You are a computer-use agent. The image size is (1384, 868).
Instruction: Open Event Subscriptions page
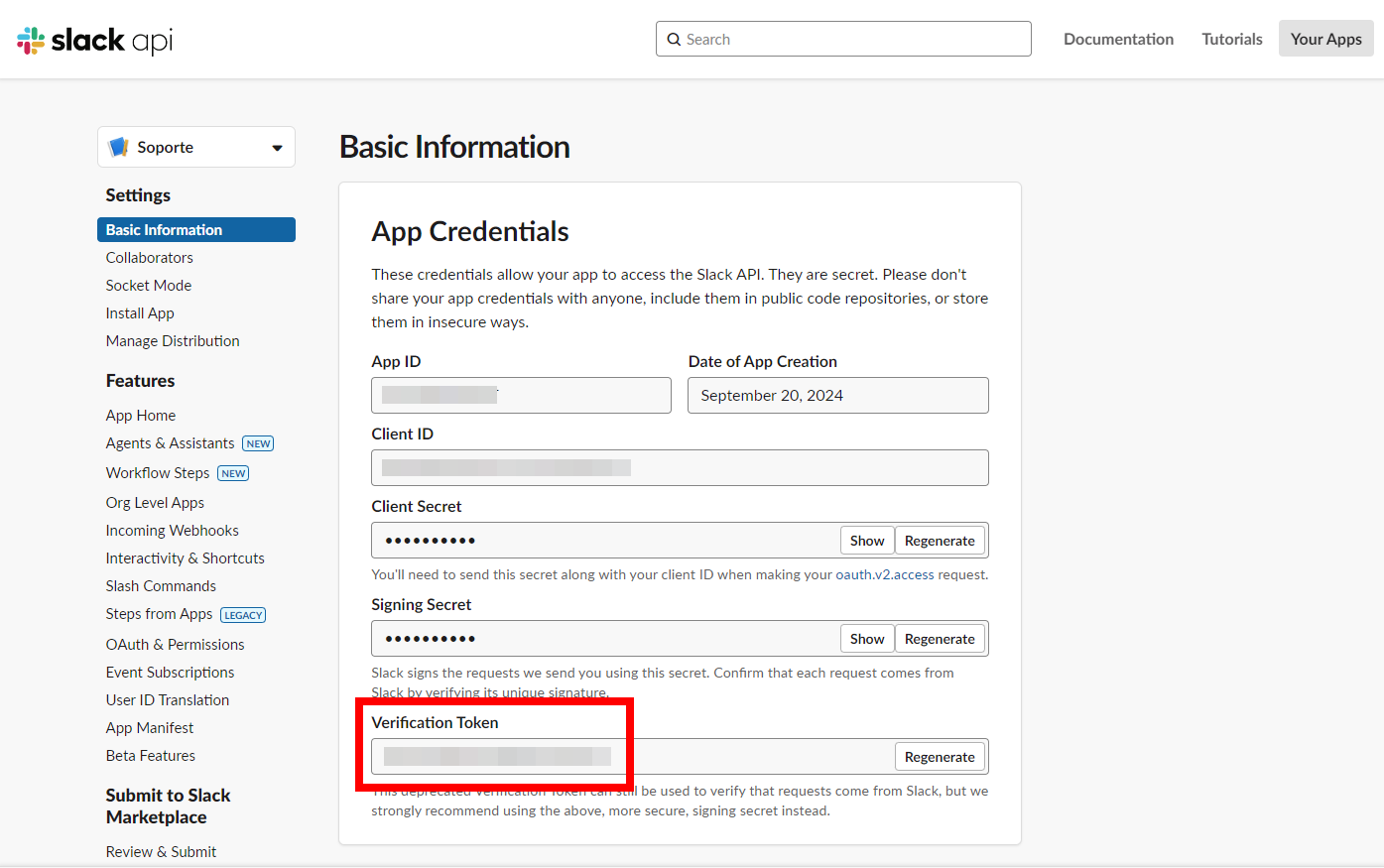pyautogui.click(x=171, y=672)
